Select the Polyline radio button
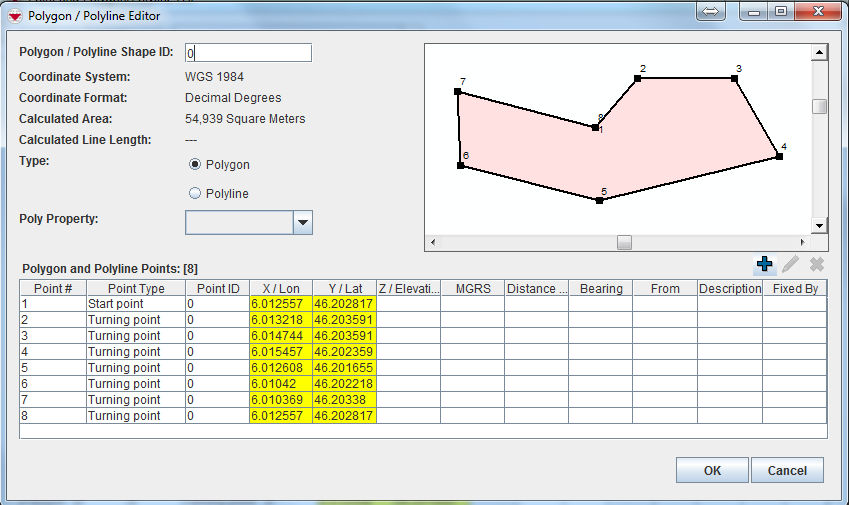The image size is (849, 505). [x=195, y=193]
